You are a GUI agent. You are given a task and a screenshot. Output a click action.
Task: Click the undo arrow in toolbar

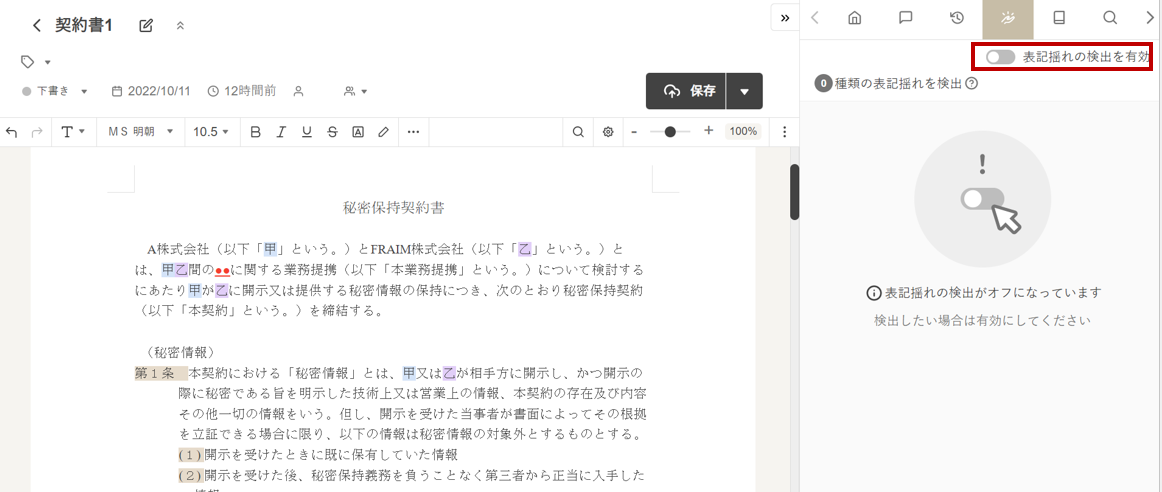click(12, 132)
